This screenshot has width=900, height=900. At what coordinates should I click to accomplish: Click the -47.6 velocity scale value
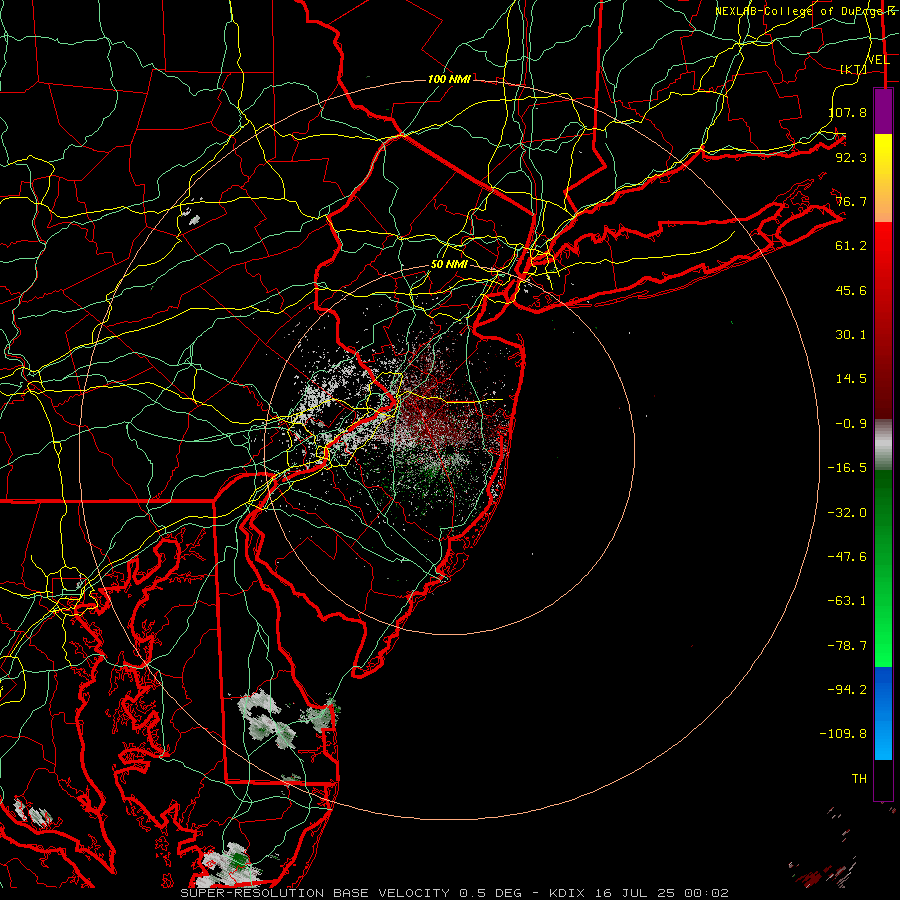(x=847, y=557)
